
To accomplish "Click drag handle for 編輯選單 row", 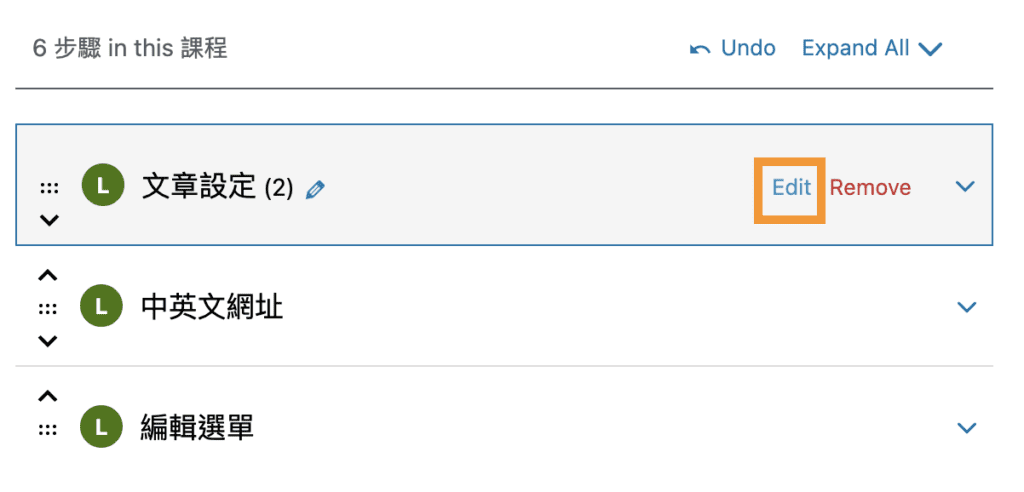I will click(48, 429).
